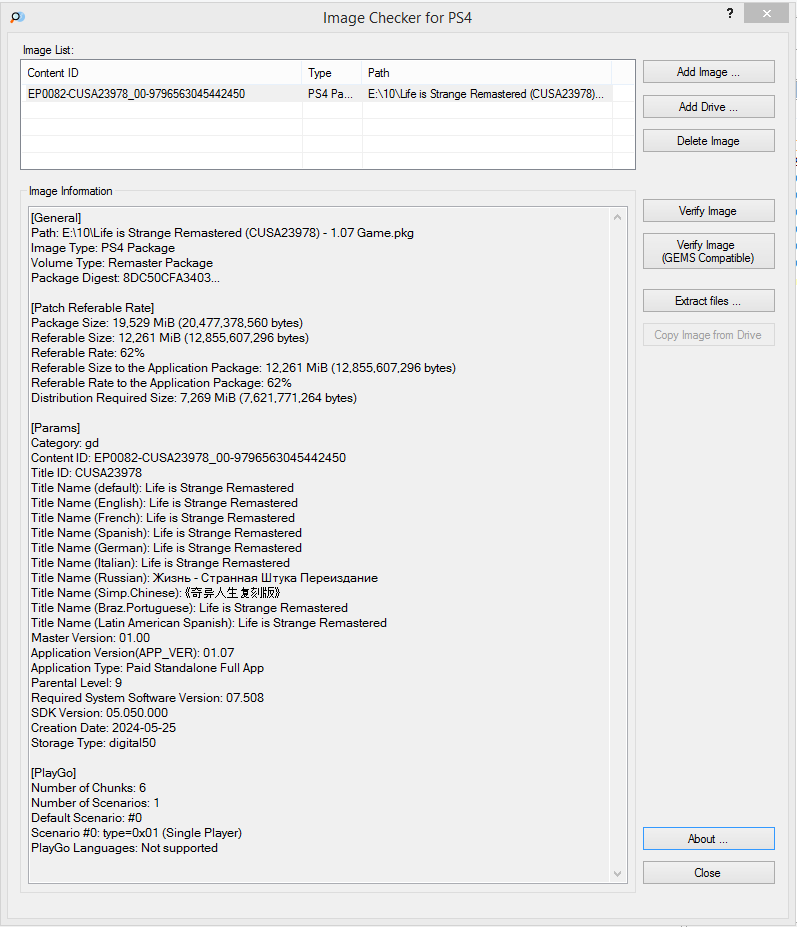This screenshot has width=797, height=927.
Task: Click the help question mark icon
Action: click(730, 14)
